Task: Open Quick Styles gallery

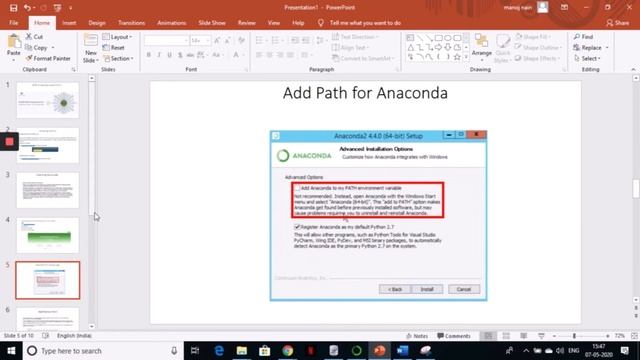Action: click(x=503, y=48)
